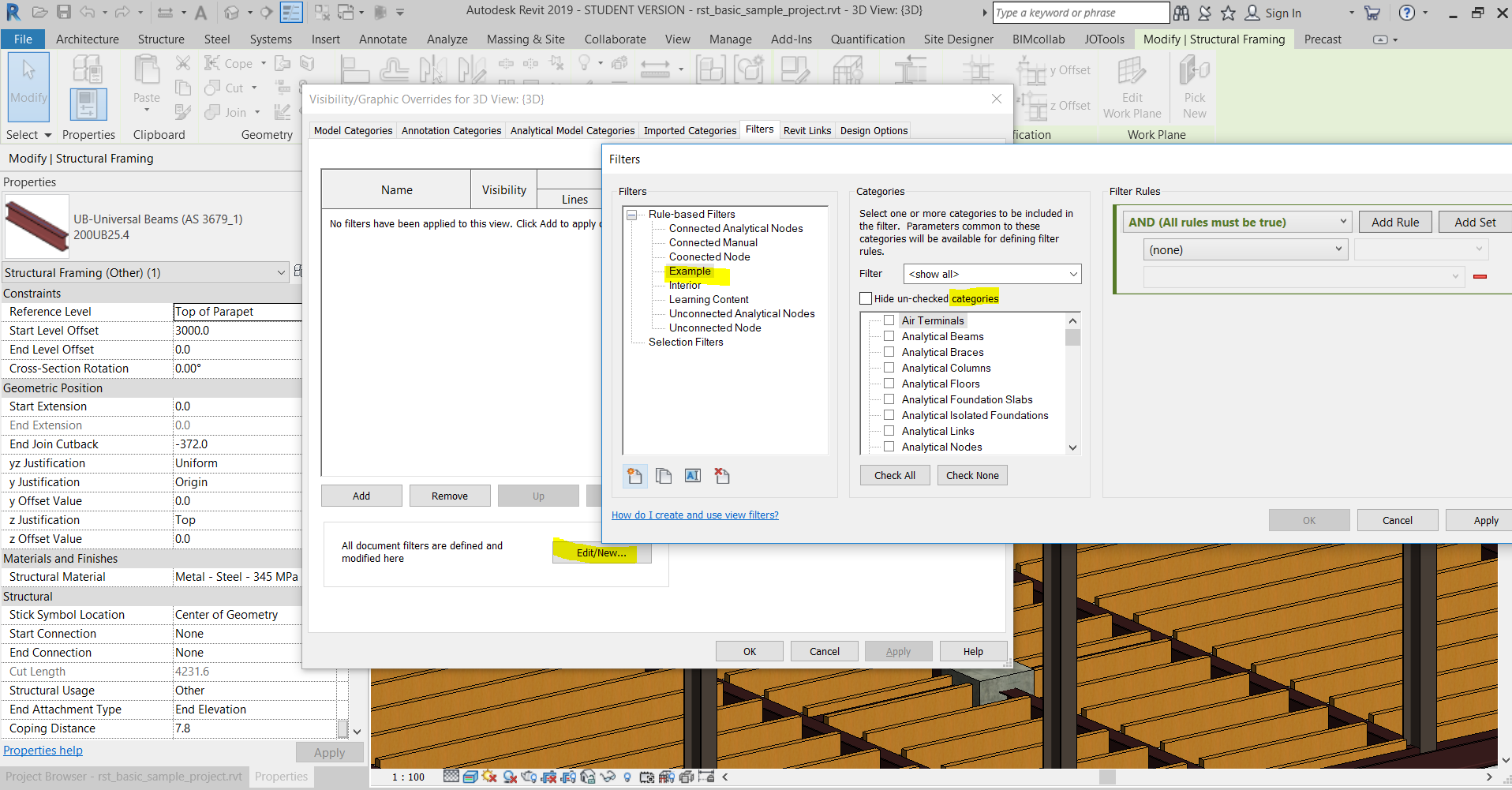Viewport: 1512px width, 790px height.
Task: Switch to the Model Categories tab
Action: 353,130
